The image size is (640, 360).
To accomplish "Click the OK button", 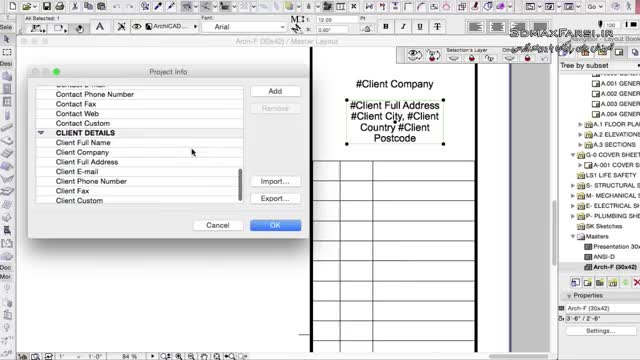I will pyautogui.click(x=276, y=225).
